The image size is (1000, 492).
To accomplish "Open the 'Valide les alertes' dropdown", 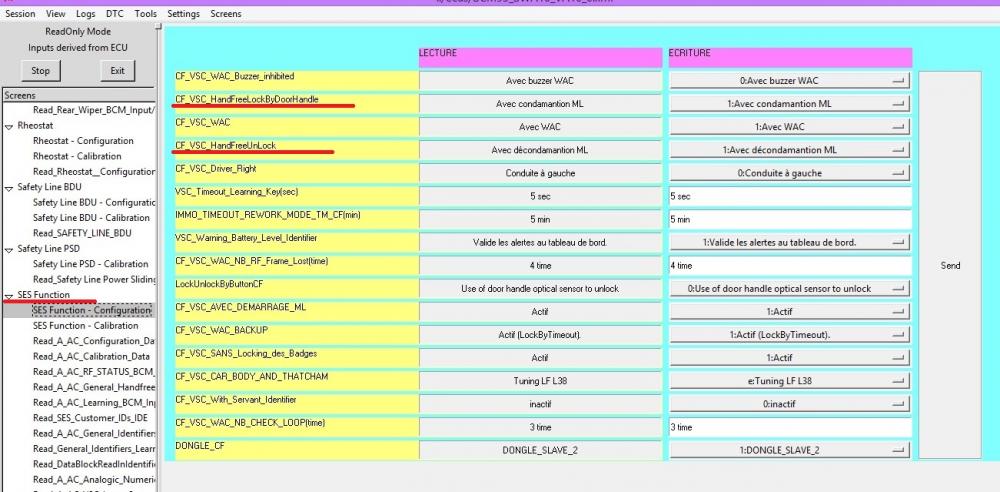I will [790, 242].
